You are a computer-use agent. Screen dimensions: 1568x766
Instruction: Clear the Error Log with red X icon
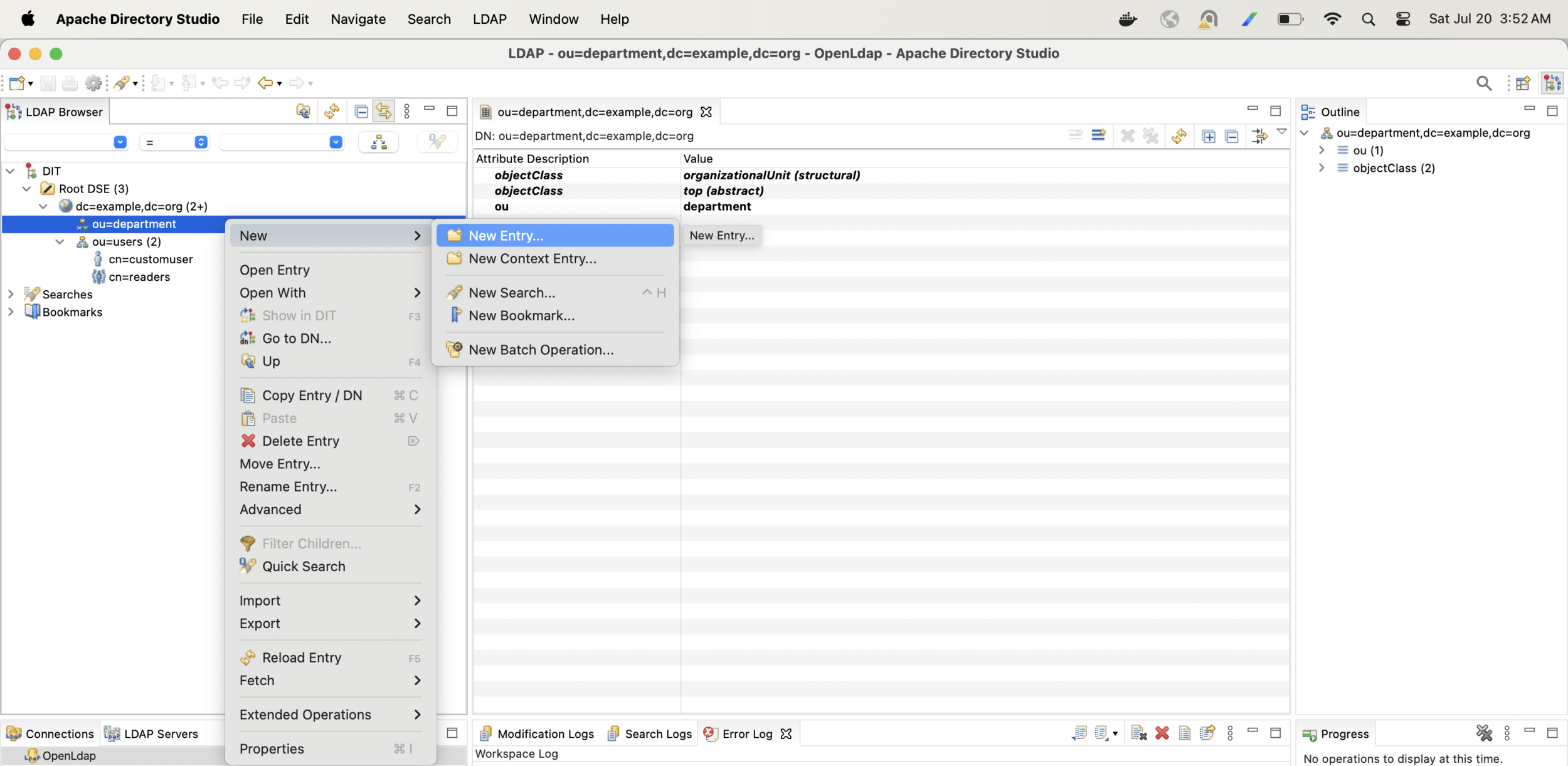(1162, 733)
